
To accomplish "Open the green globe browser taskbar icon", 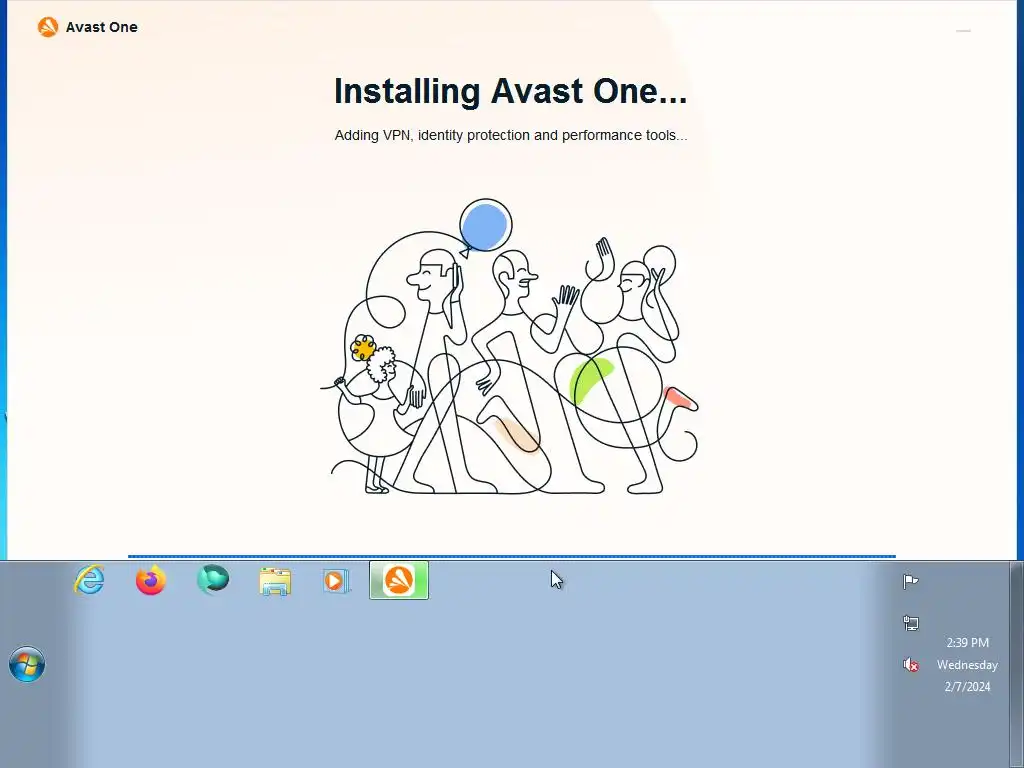I will pyautogui.click(x=213, y=580).
